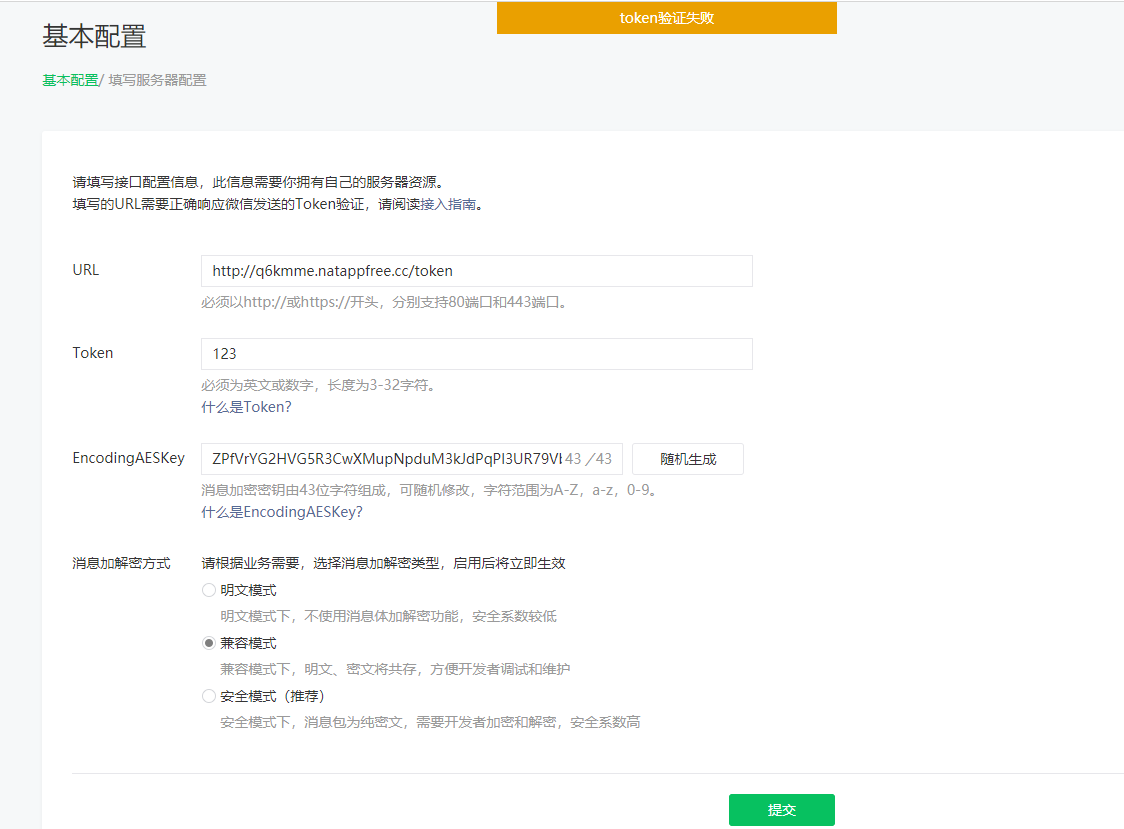
Task: Click the URL field label
Action: (x=86, y=270)
